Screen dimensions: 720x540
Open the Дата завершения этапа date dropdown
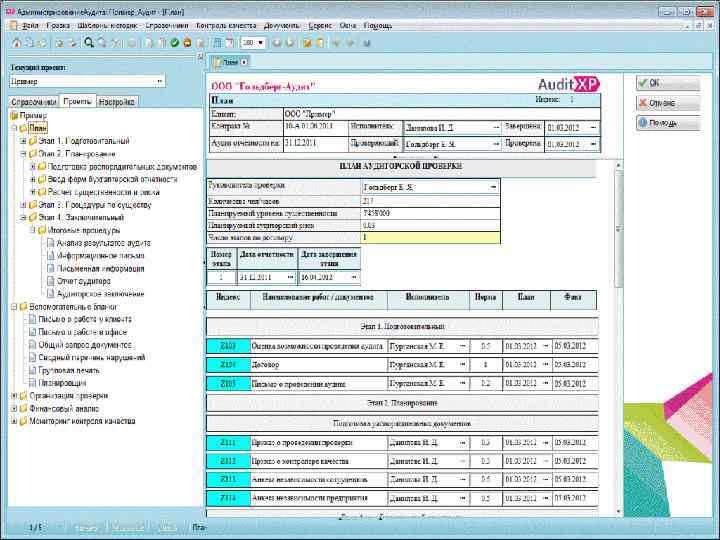354,277
